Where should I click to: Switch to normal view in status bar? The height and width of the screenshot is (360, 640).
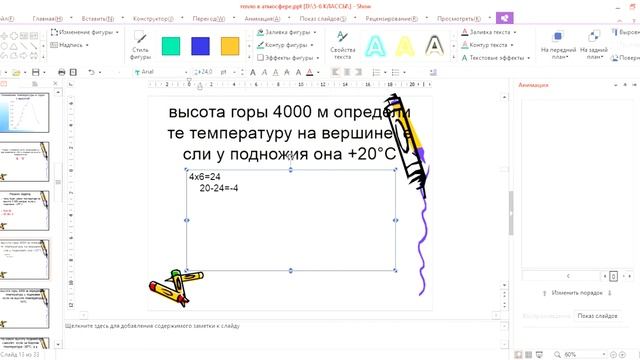[518, 355]
